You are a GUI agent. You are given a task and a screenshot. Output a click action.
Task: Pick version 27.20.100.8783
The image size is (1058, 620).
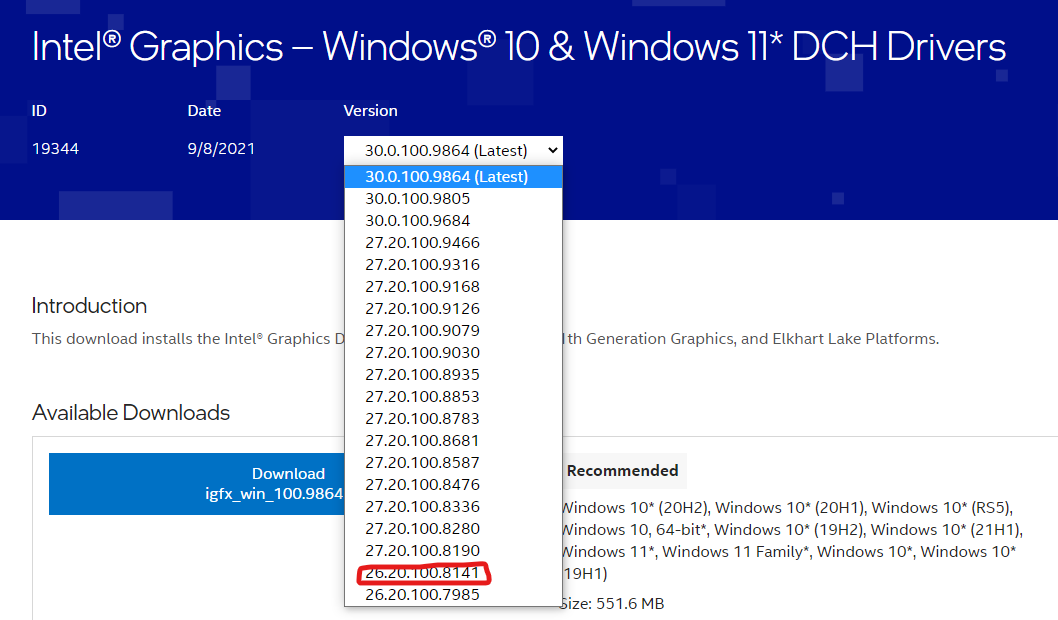tap(453, 418)
